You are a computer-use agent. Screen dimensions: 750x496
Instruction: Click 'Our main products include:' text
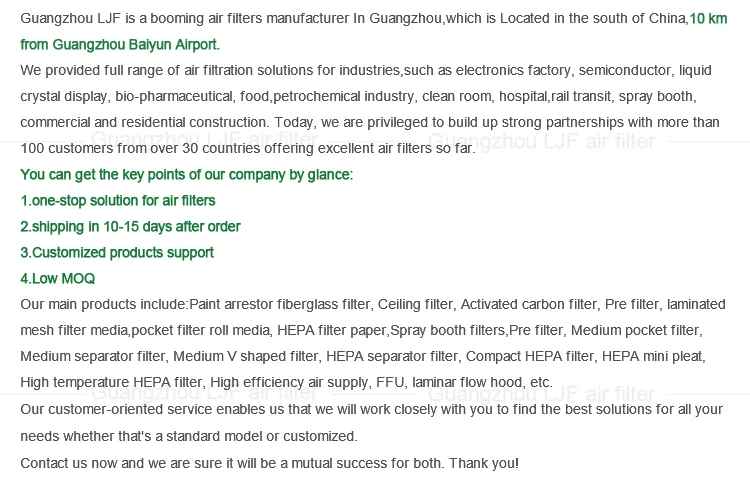coord(104,304)
